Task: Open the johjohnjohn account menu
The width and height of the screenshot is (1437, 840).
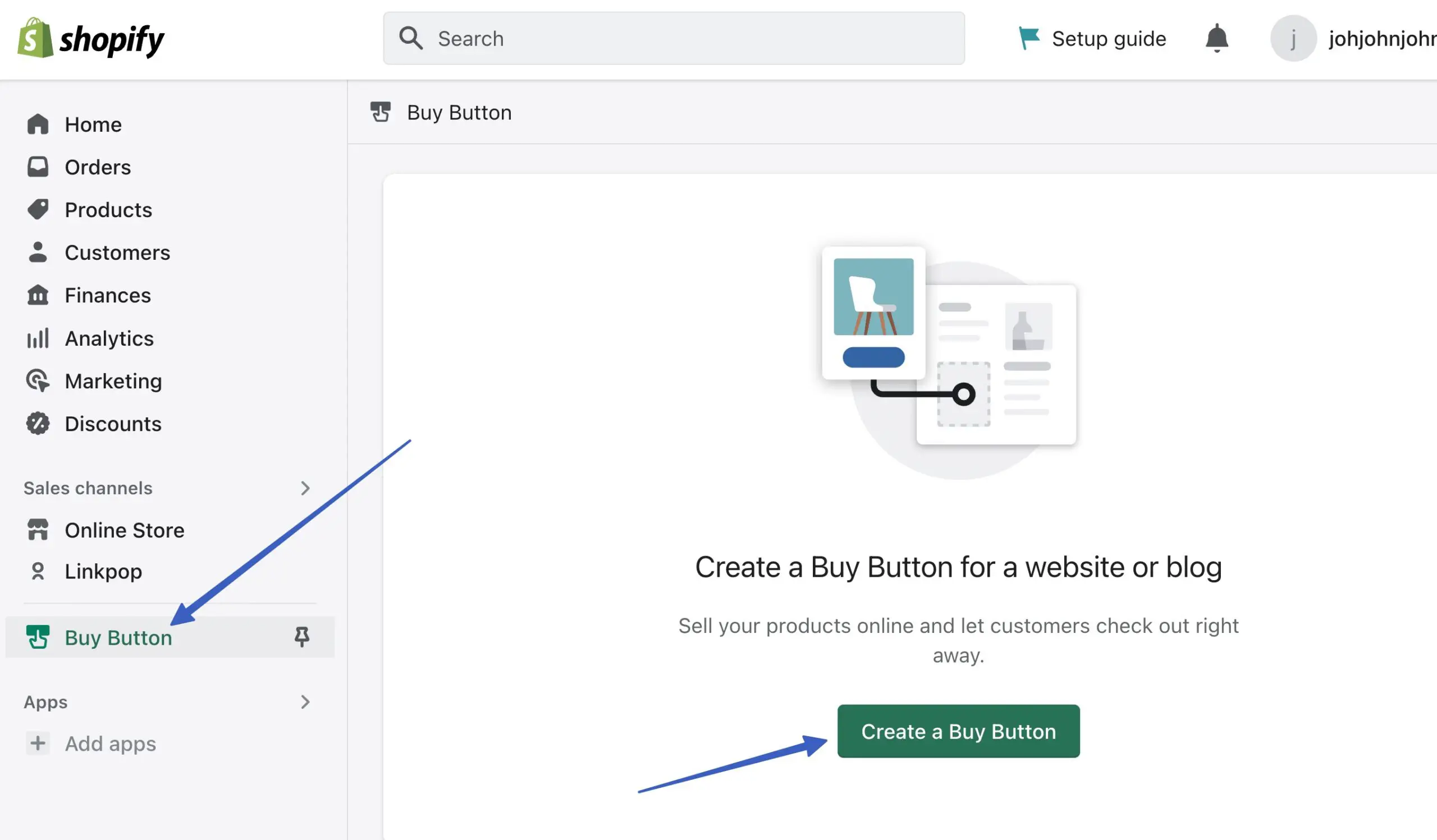Action: pyautogui.click(x=1381, y=38)
